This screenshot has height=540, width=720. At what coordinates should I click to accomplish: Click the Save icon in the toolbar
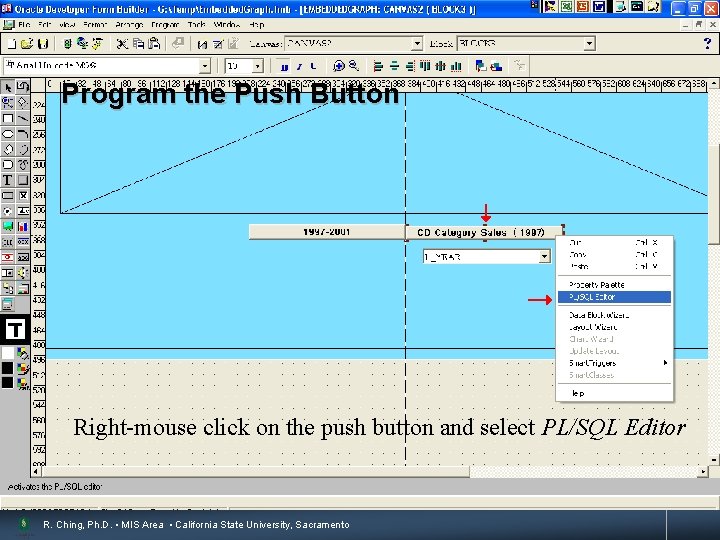coord(42,44)
